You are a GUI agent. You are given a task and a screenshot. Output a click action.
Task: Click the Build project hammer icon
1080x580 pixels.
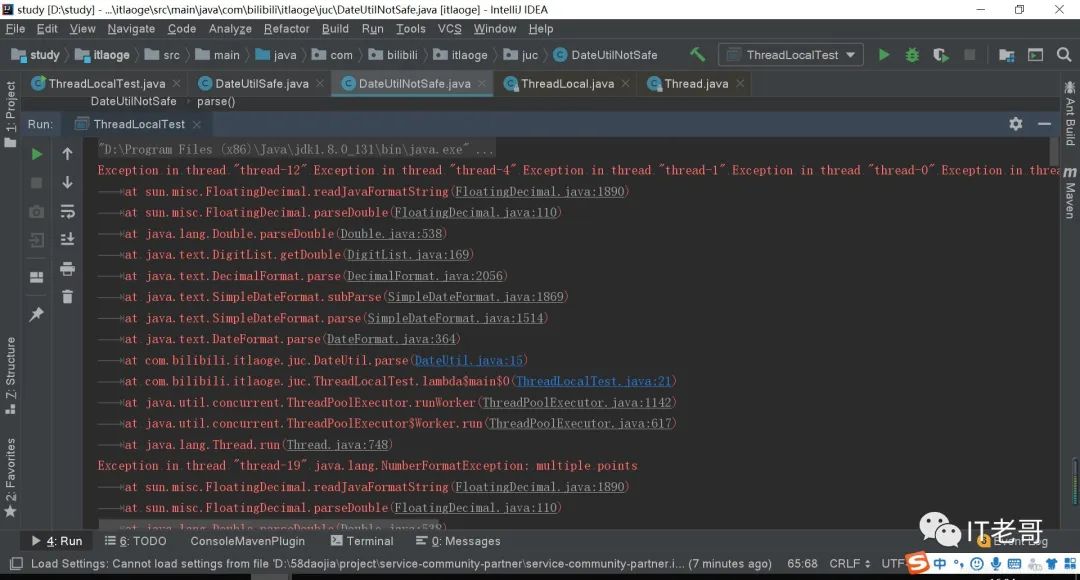pos(697,54)
